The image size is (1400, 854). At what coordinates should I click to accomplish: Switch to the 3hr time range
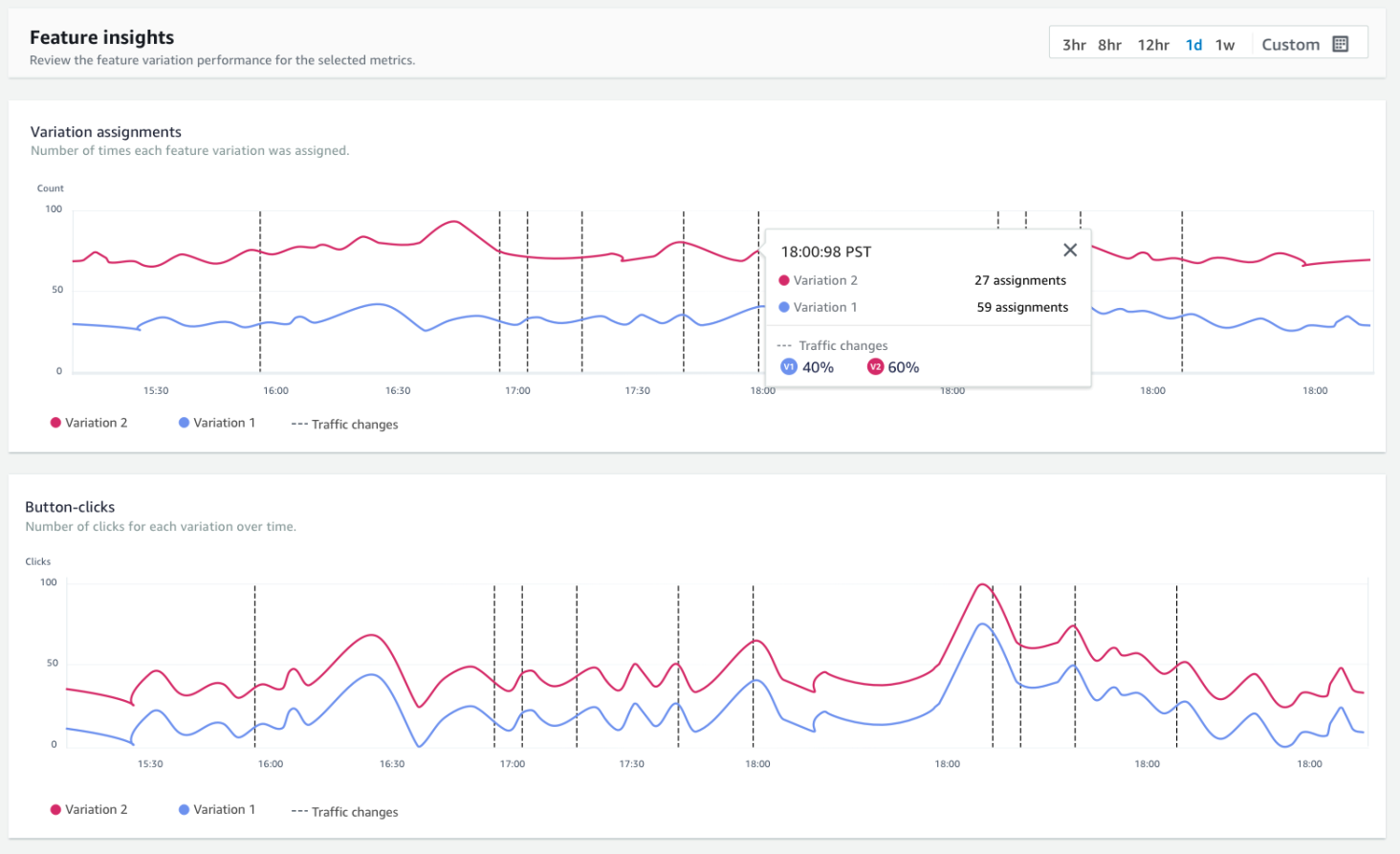(x=1073, y=44)
